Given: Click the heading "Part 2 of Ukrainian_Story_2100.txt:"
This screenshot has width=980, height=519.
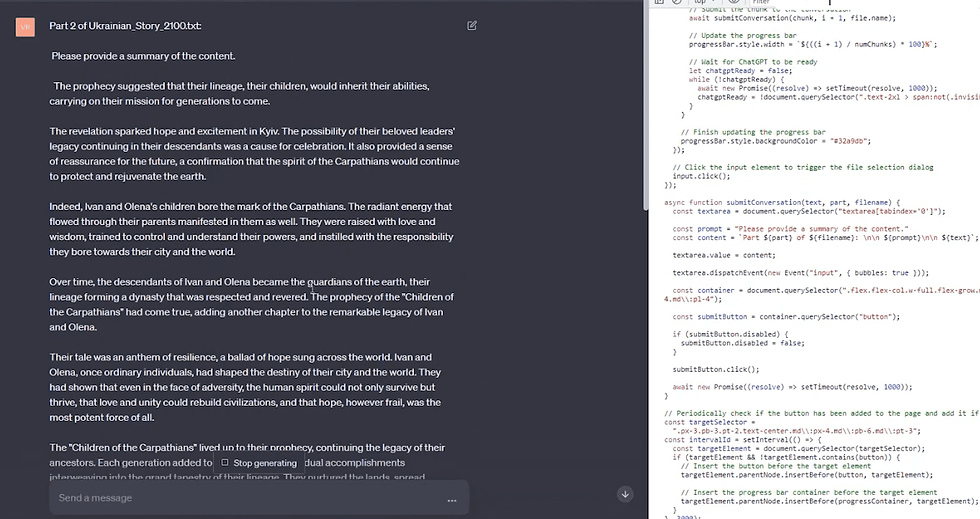Looking at the screenshot, I should pos(125,26).
